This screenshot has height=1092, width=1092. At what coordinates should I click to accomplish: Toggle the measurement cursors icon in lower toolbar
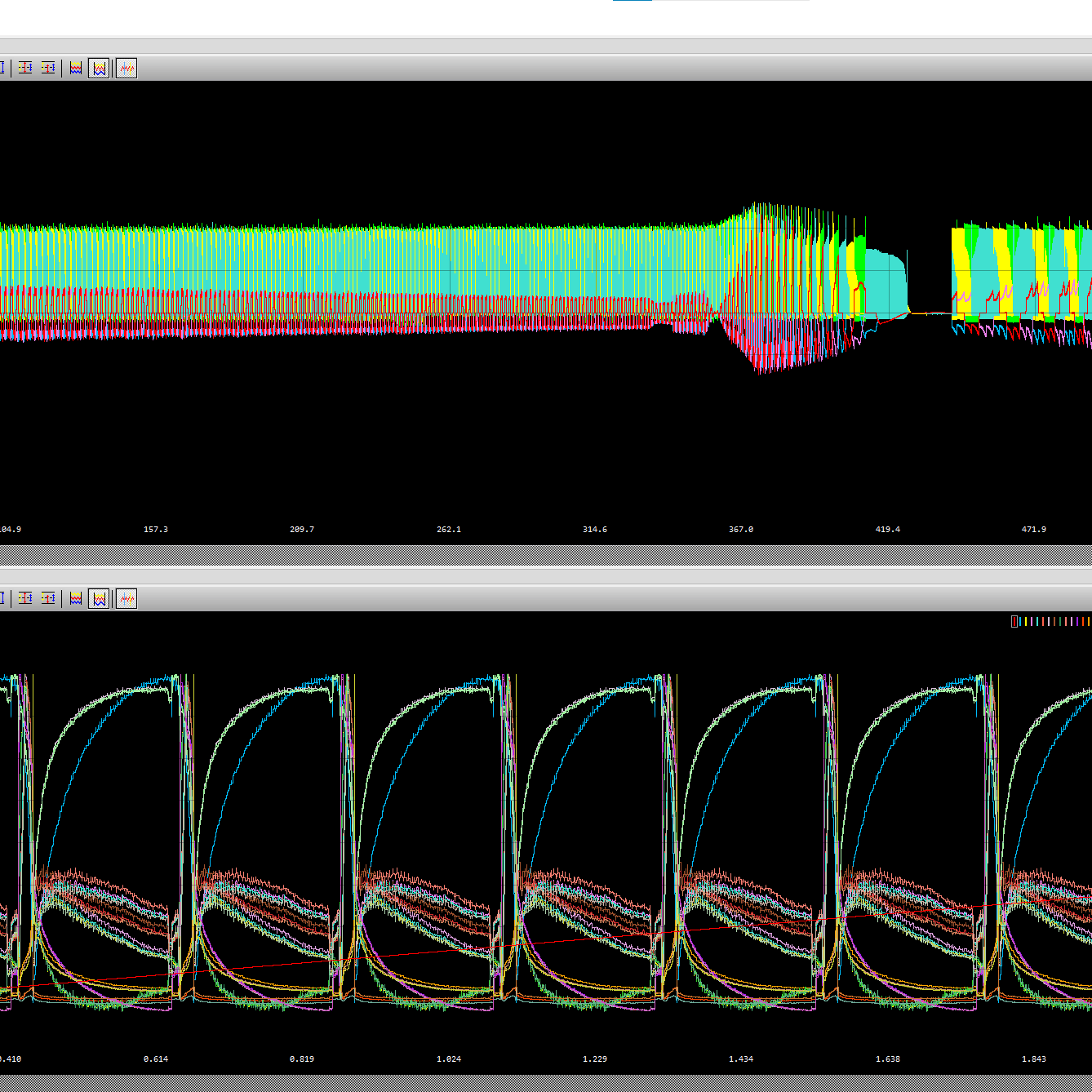click(127, 598)
